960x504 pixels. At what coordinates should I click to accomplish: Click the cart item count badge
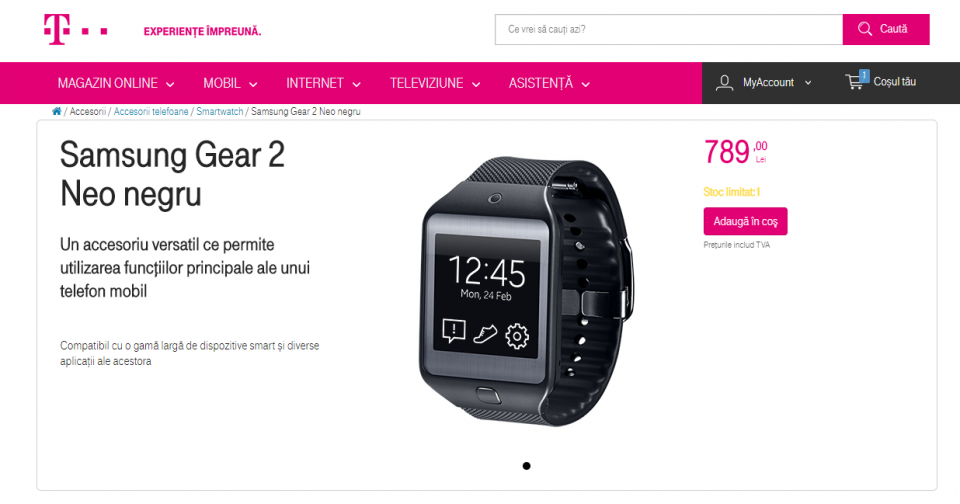864,75
